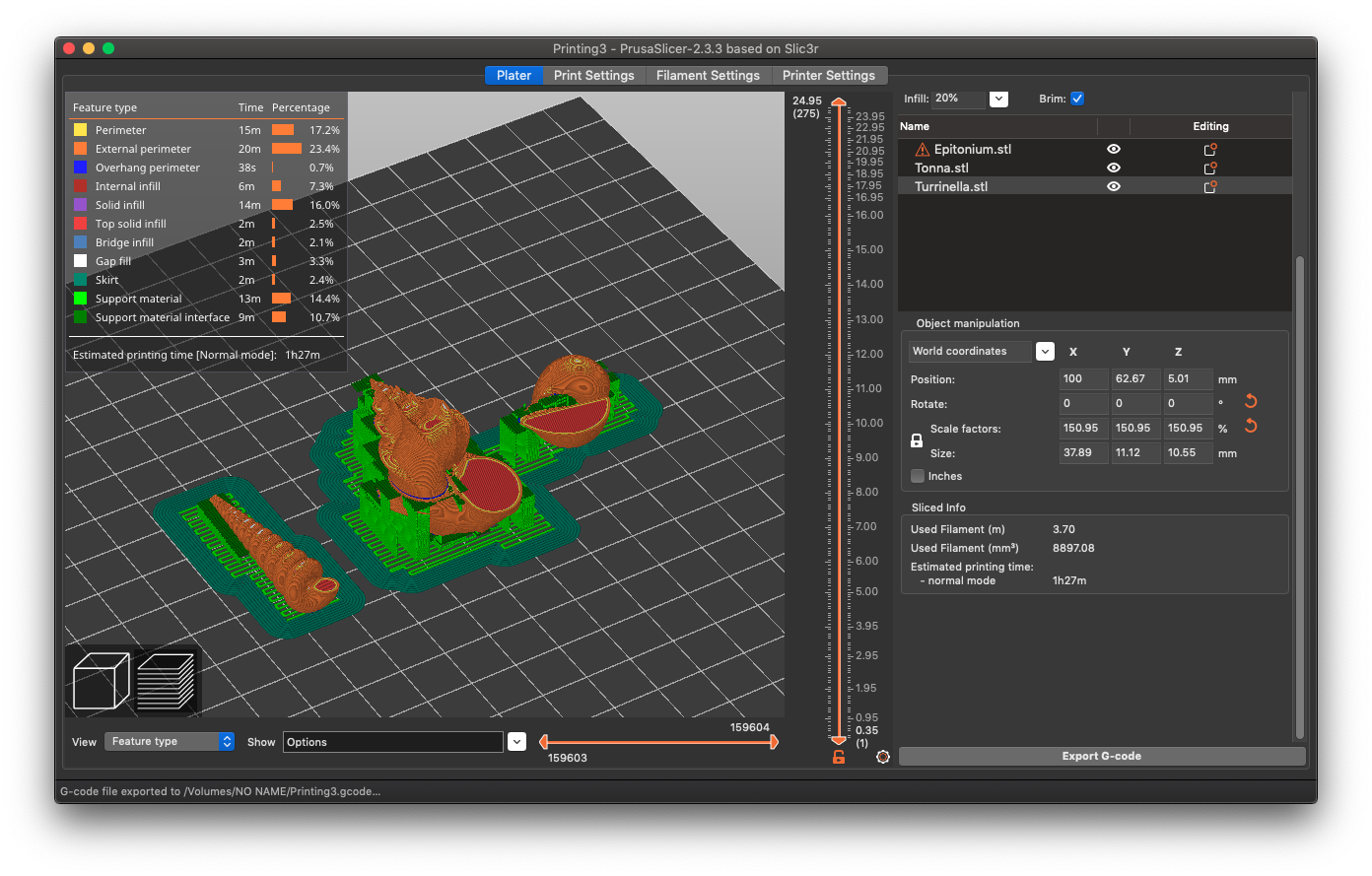Open the preview settings gear icon

coord(882,757)
